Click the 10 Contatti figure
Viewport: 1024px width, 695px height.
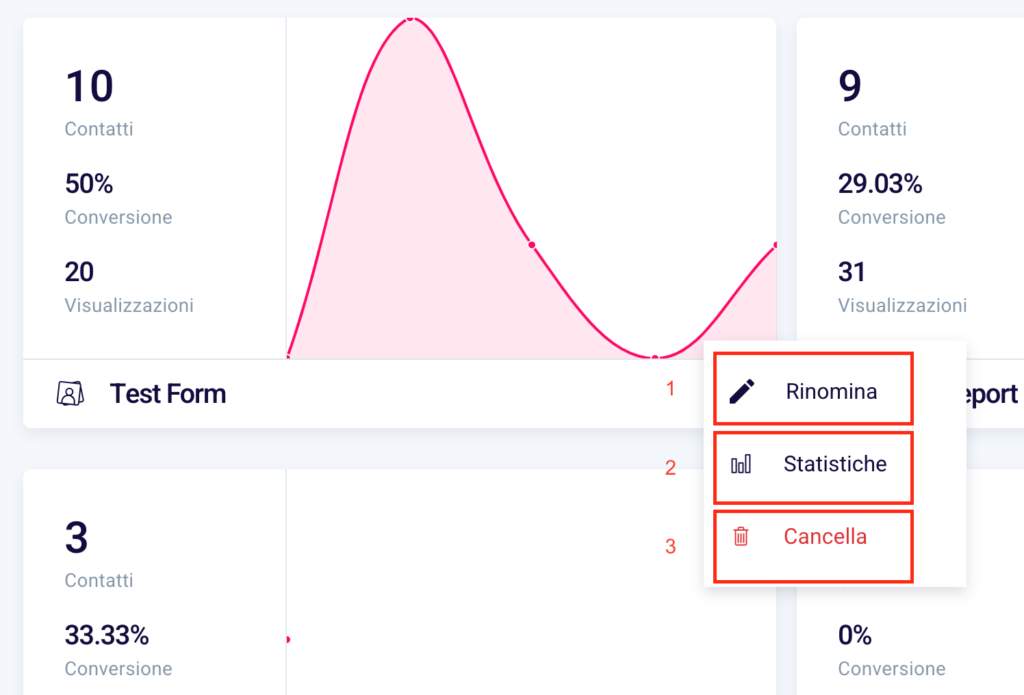89,86
